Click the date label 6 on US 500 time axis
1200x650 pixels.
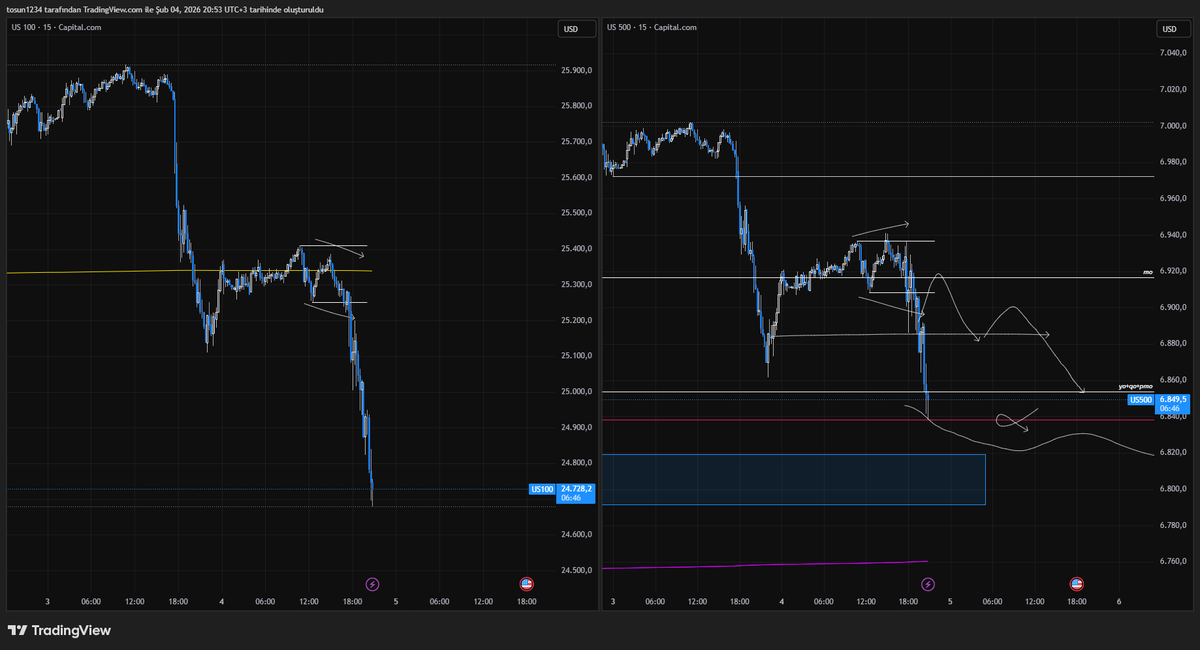[x=1119, y=602]
